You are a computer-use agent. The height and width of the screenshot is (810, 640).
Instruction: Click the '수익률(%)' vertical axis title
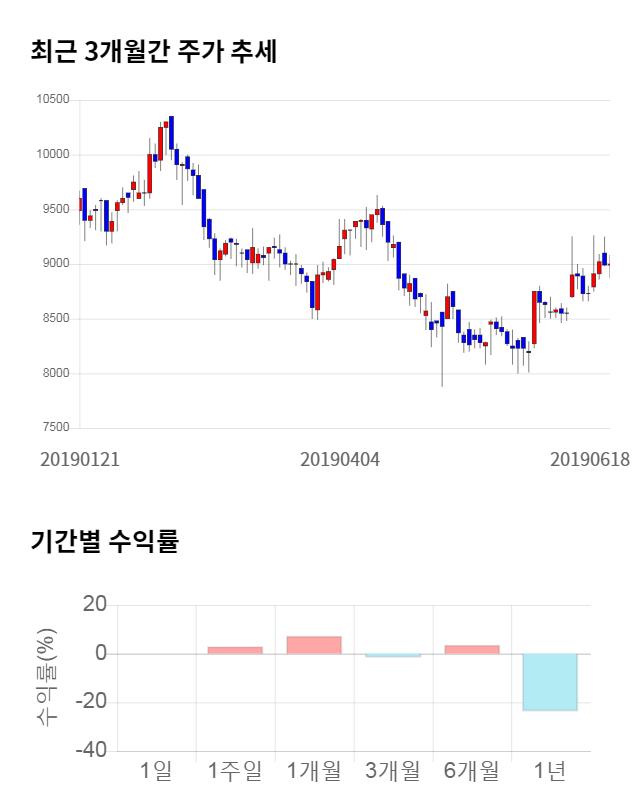click(x=47, y=677)
